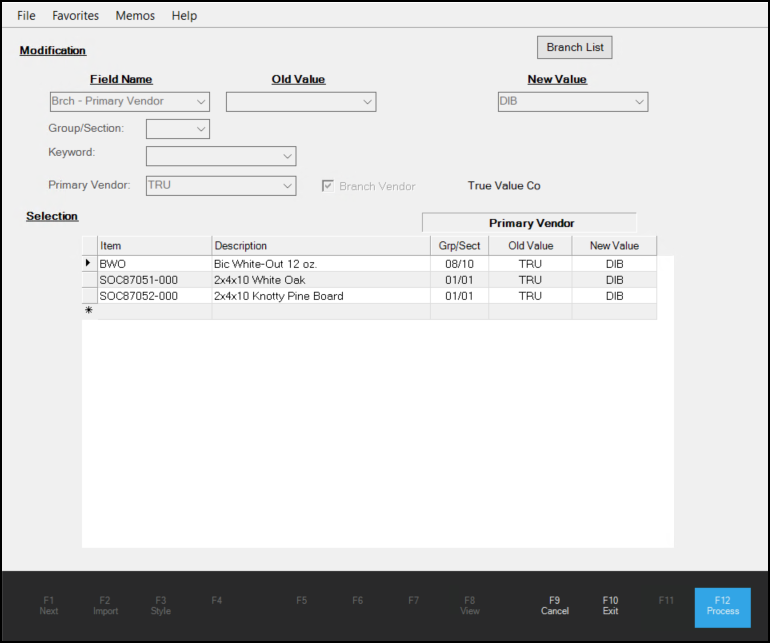Screen dimensions: 770x643
Task: Click the F9 Cancel button
Action: pyautogui.click(x=554, y=606)
